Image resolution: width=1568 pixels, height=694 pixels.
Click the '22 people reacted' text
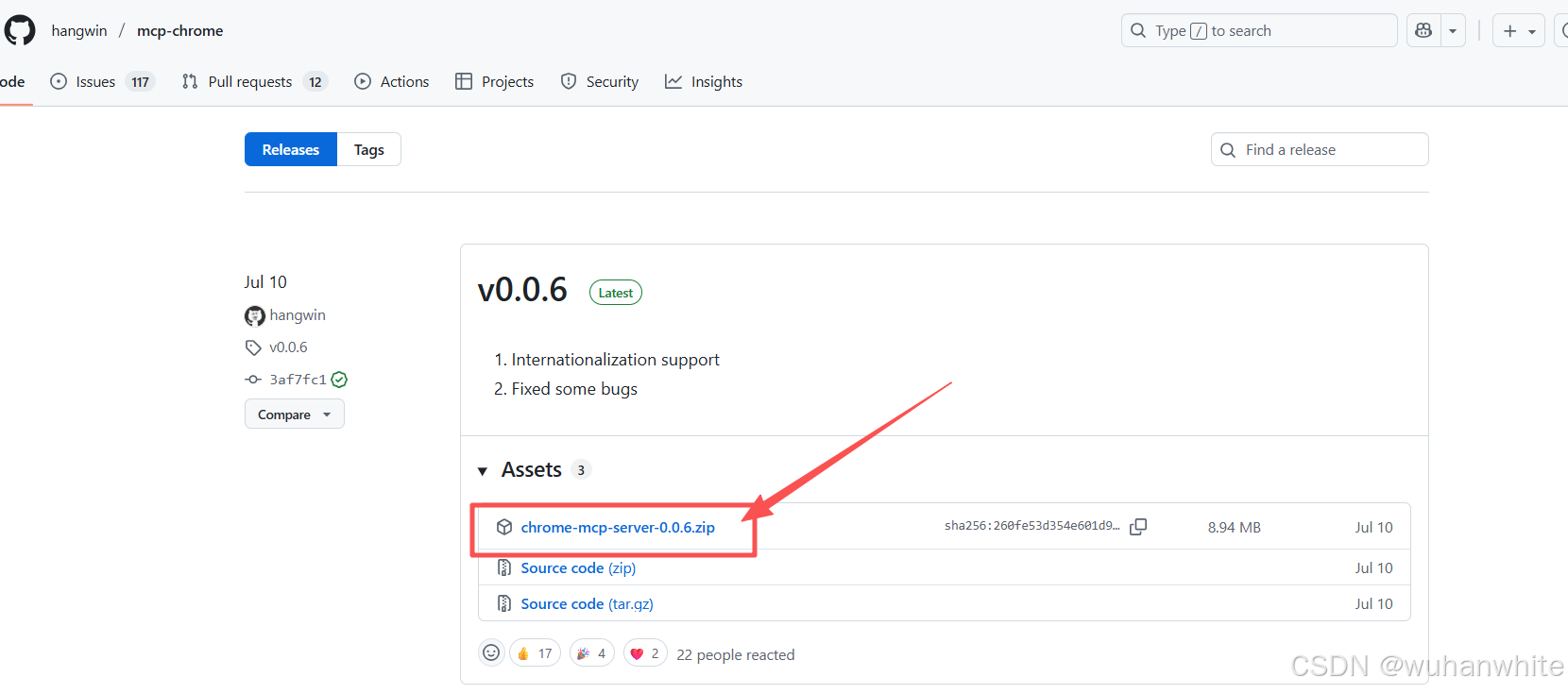pos(736,654)
